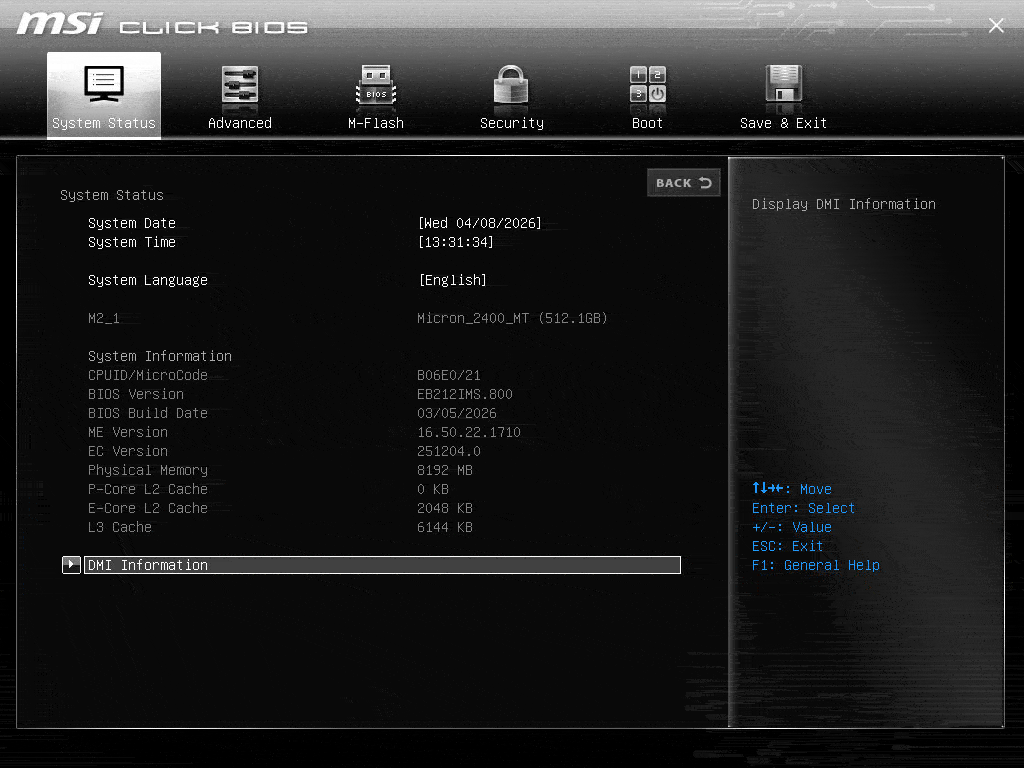This screenshot has width=1024, height=768.
Task: Open the DMI Information entry
Action: click(x=382, y=565)
